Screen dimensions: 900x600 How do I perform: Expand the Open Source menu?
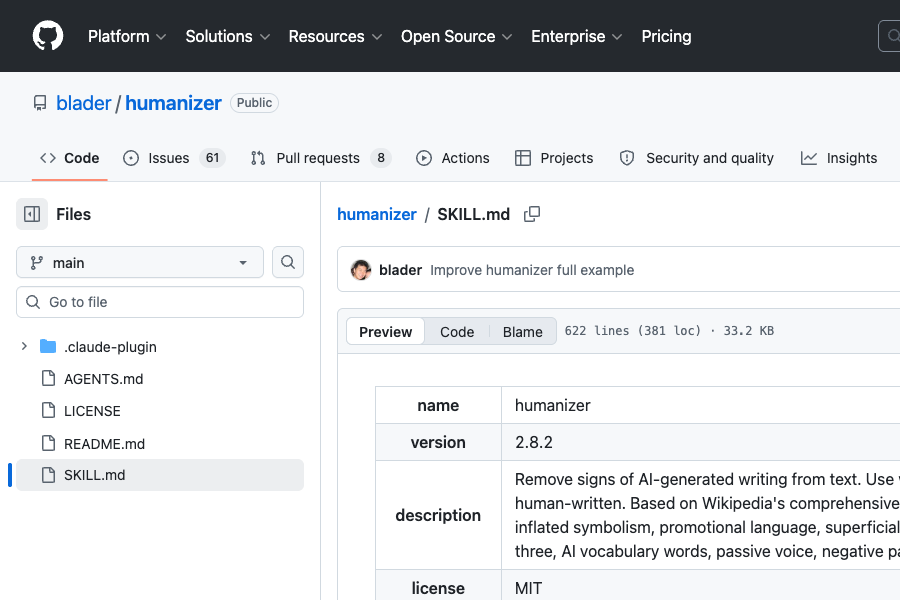tap(456, 36)
